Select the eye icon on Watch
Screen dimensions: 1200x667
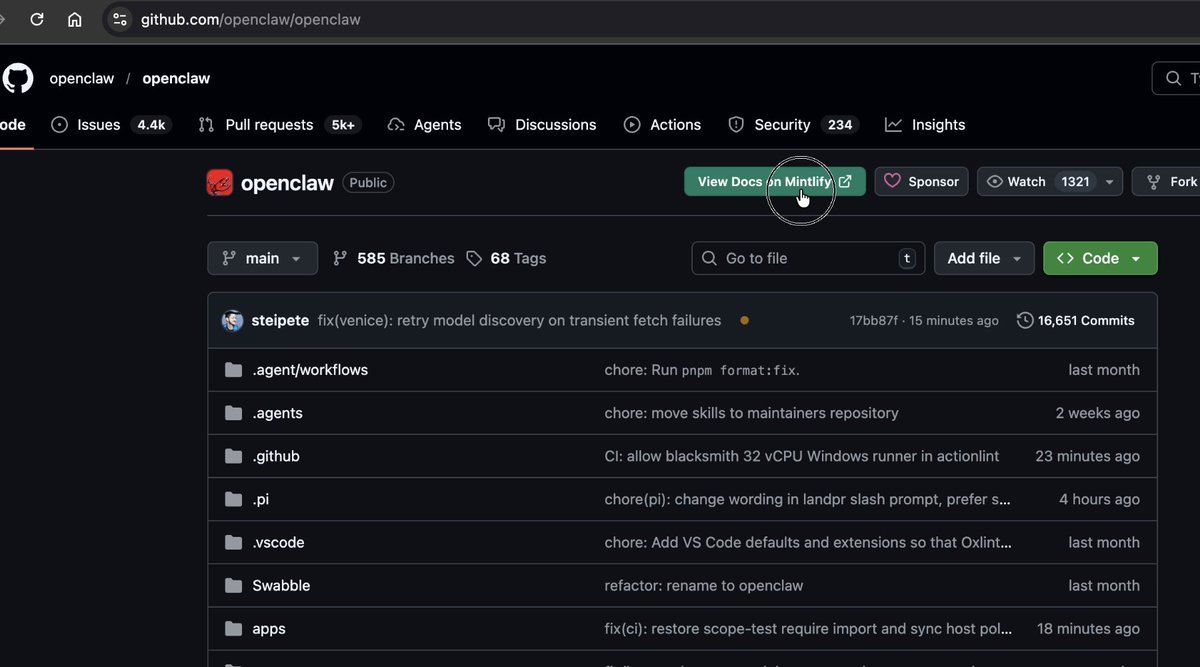pyautogui.click(x=994, y=181)
